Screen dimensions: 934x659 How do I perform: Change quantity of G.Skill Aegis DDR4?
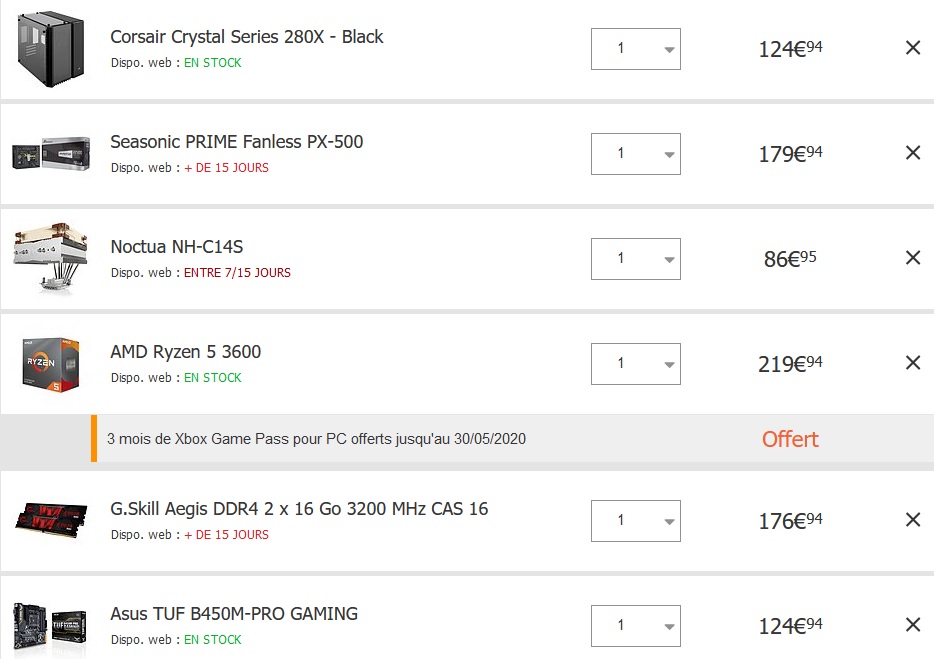[636, 521]
